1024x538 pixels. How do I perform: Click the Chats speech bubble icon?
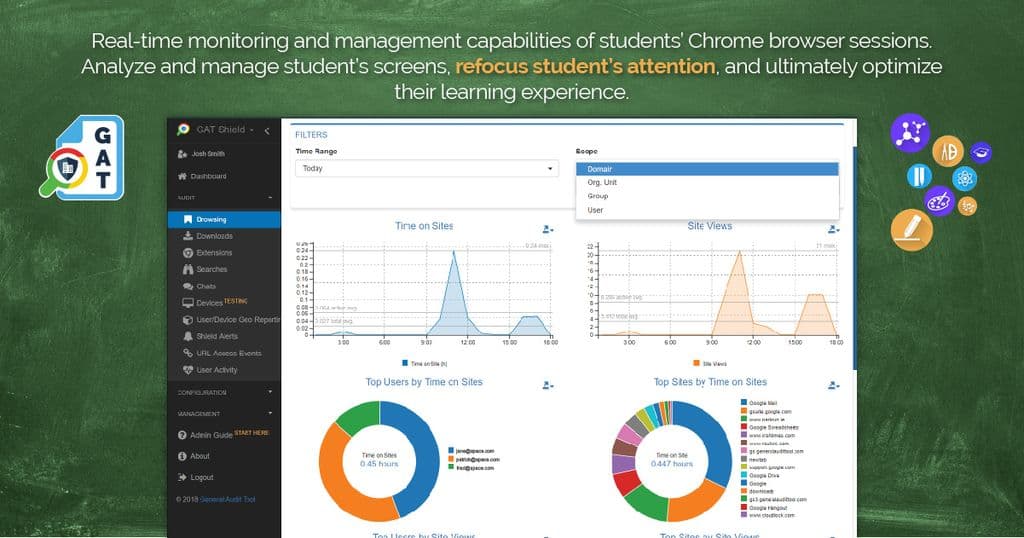coord(188,286)
